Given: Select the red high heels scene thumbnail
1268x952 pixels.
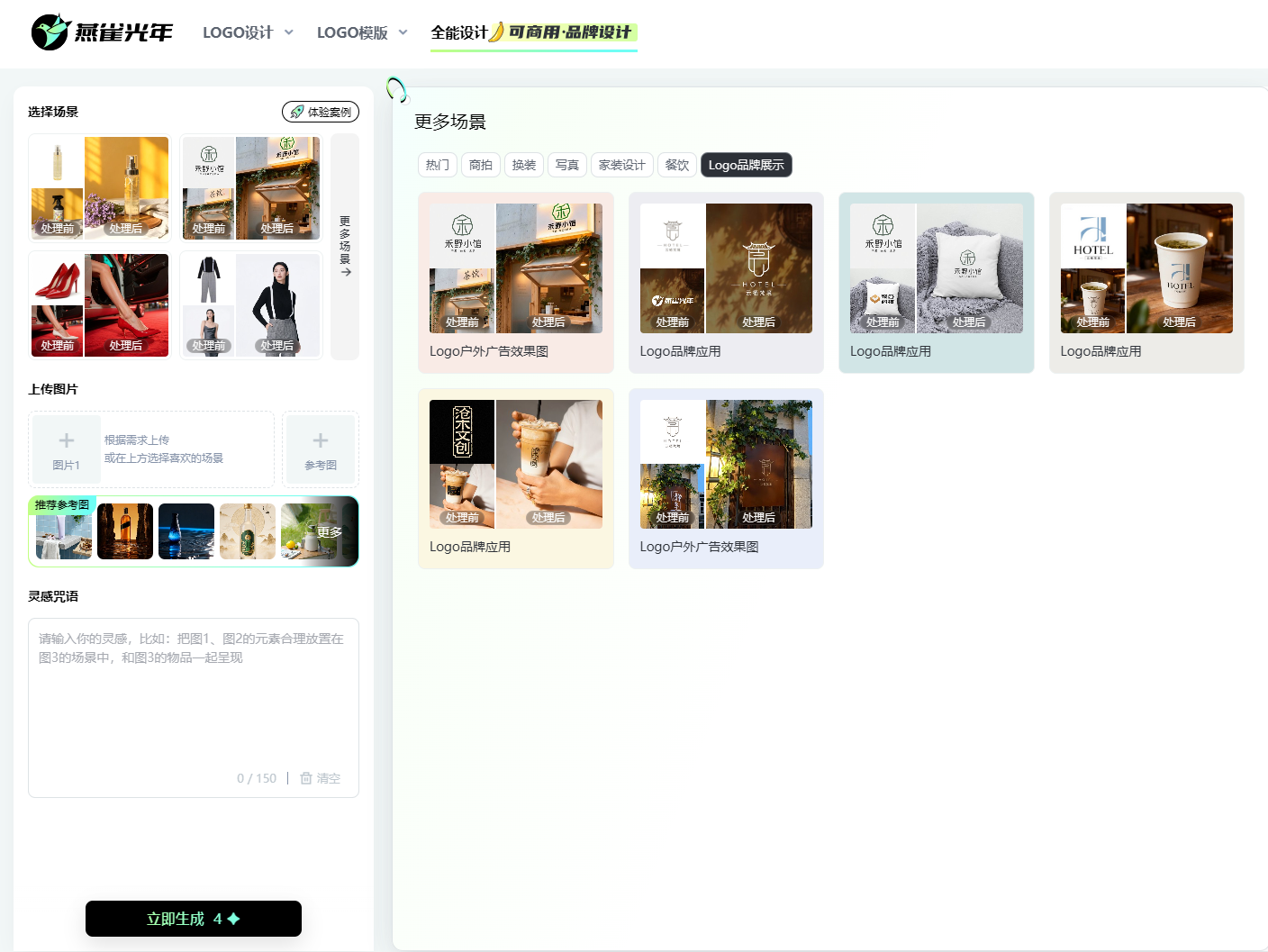Looking at the screenshot, I should [100, 305].
